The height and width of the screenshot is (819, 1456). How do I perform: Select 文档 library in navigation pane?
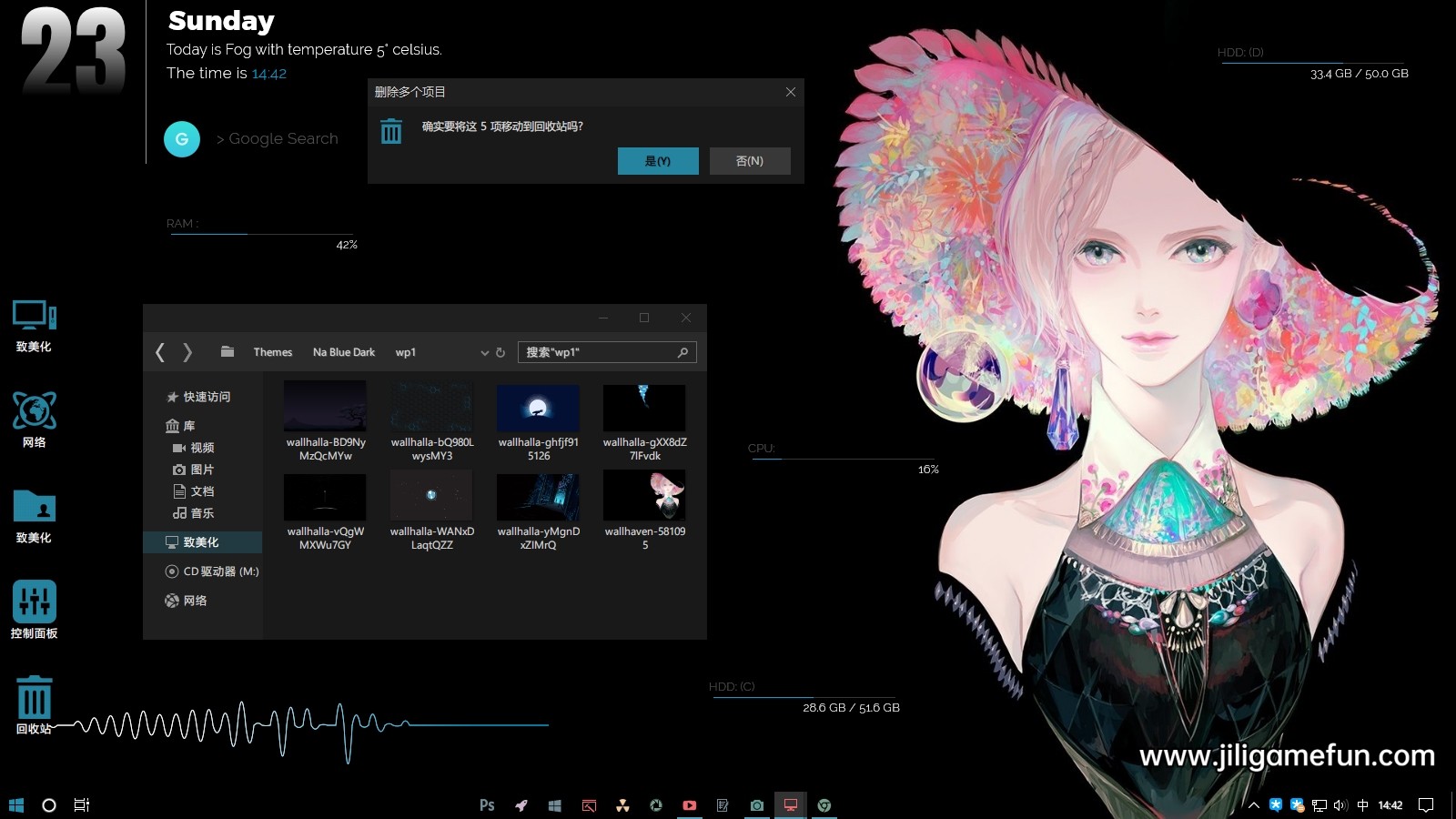(193, 491)
